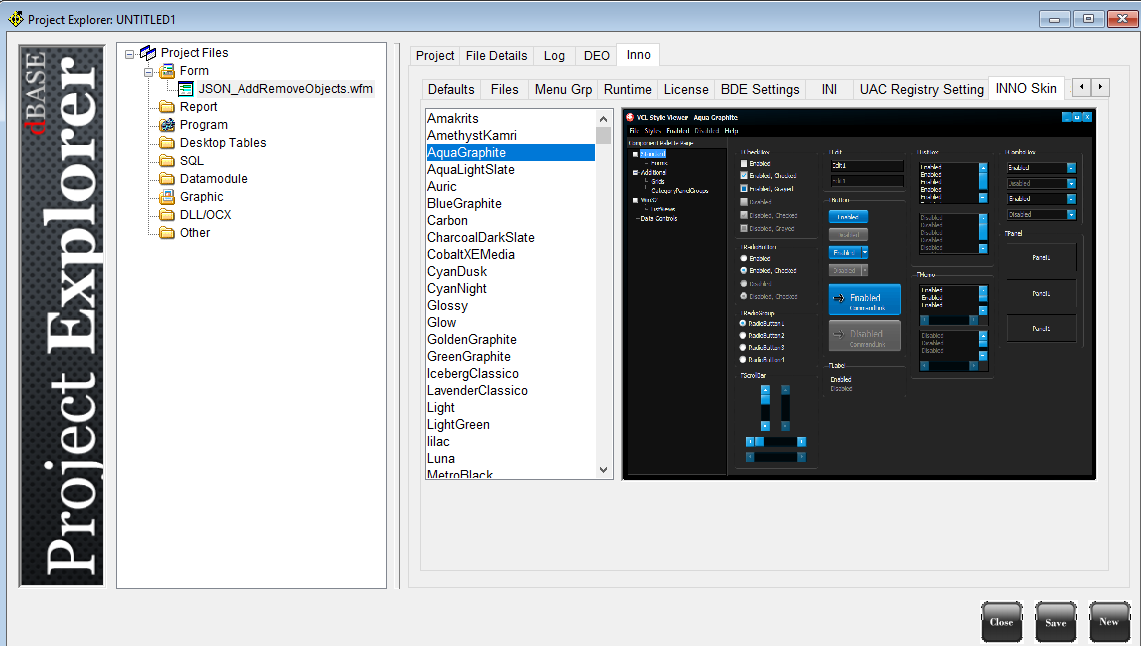Click the Form folder icon
Viewport: 1141px width, 646px height.
[x=167, y=71]
